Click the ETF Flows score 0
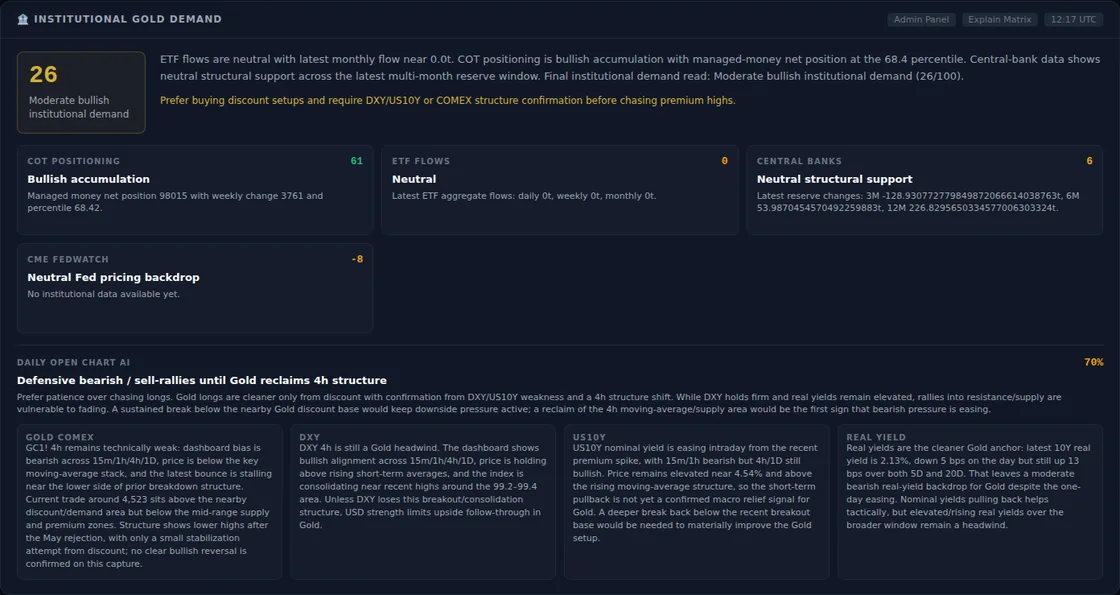Viewport: 1120px width, 595px height. pos(724,161)
